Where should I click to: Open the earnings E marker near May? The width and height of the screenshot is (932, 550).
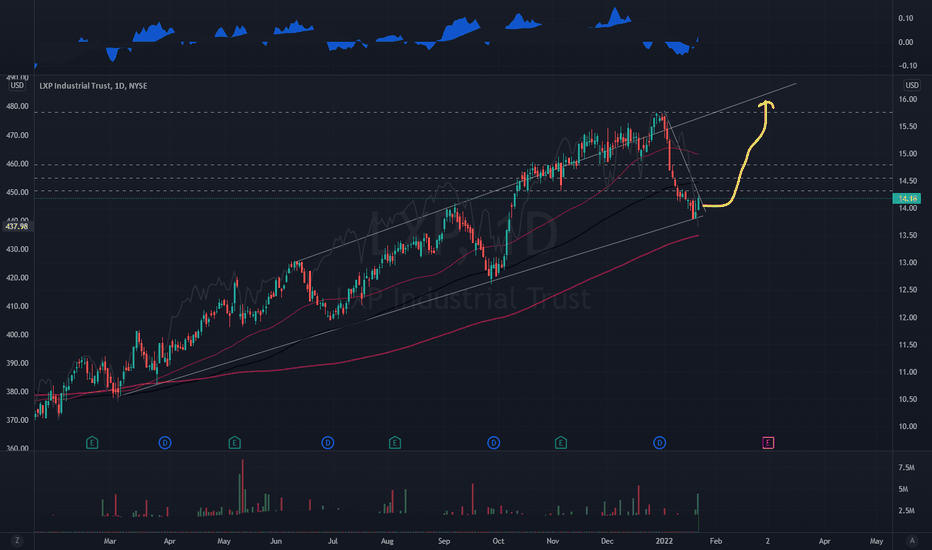coord(234,442)
